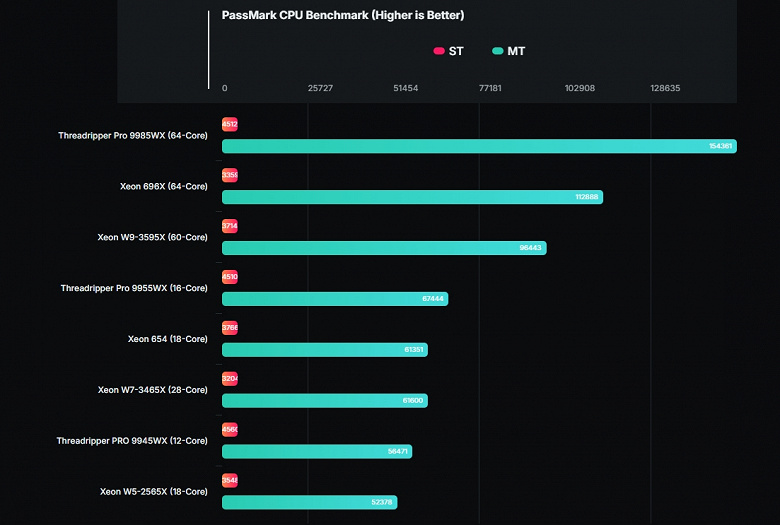This screenshot has height=525, width=780.
Task: Select the red ST bar for Xeon W9-3595X
Action: 230,226
